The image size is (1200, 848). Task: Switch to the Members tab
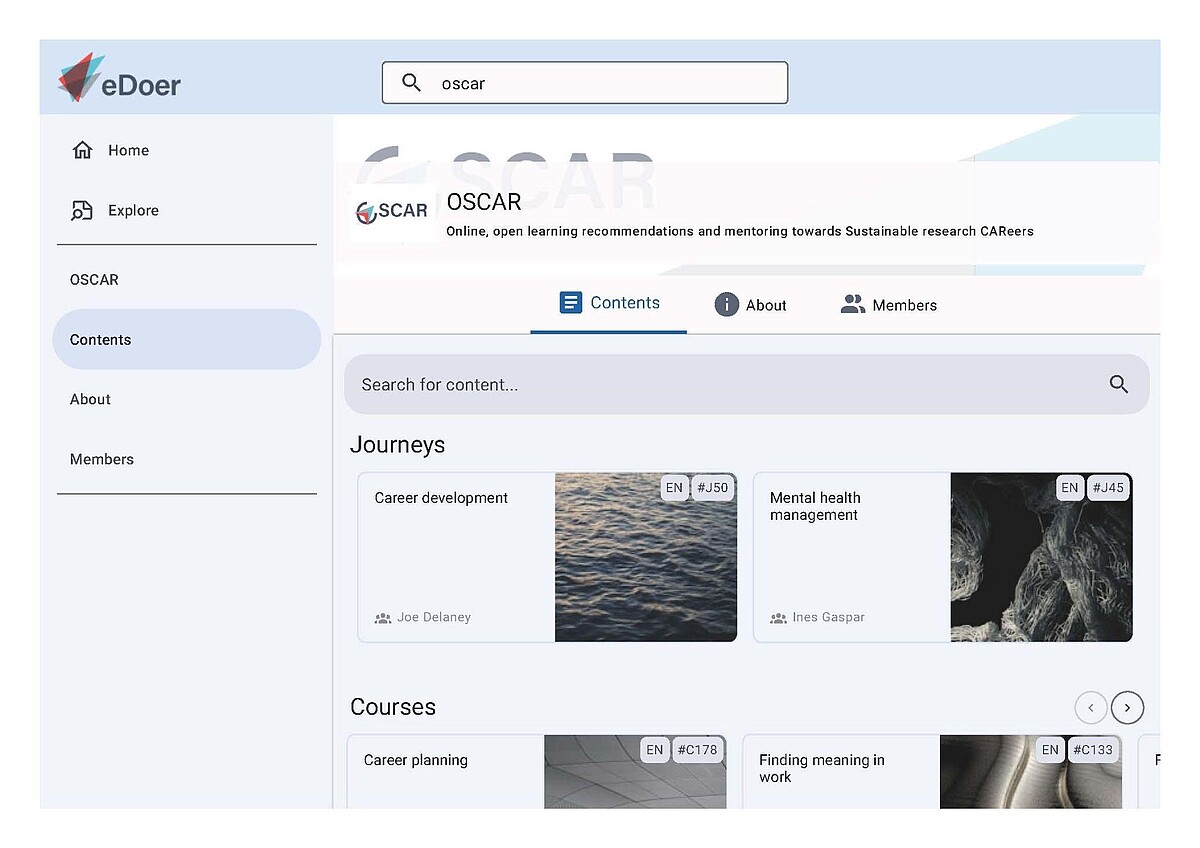coord(889,305)
